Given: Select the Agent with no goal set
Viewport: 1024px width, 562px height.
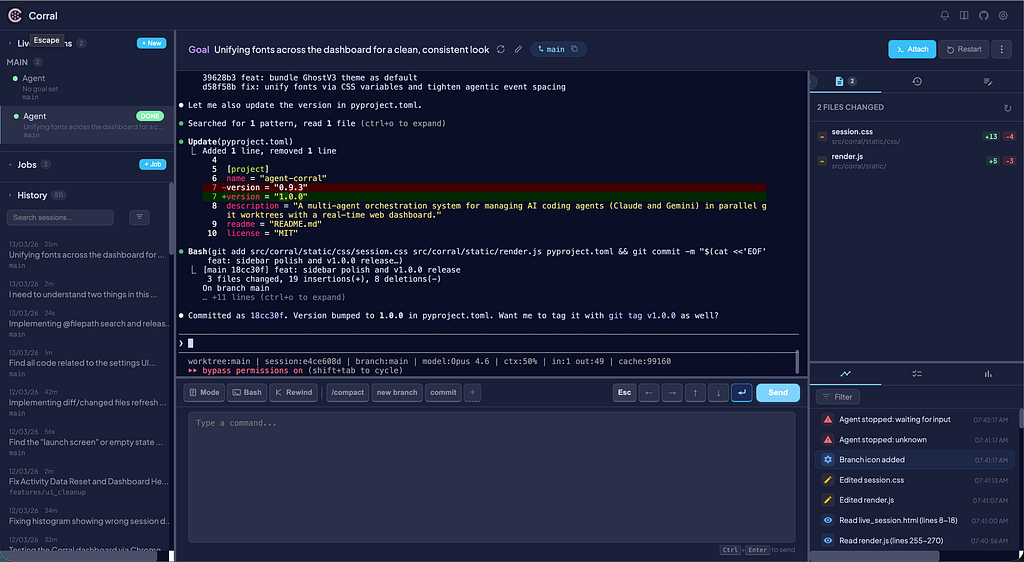Looking at the screenshot, I should (x=86, y=87).
